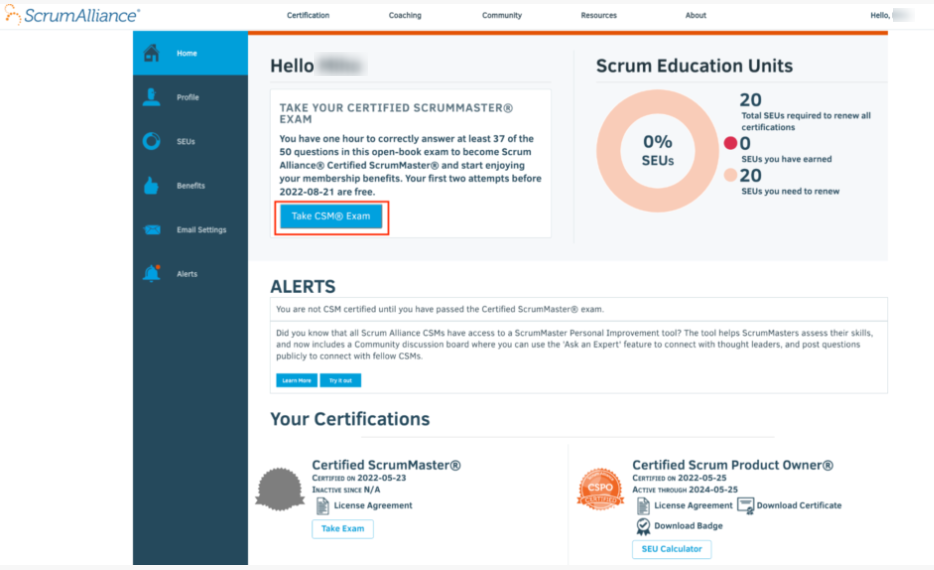Open SEUs label in sidebar
Image resolution: width=934 pixels, height=570 pixels.
[x=186, y=142]
